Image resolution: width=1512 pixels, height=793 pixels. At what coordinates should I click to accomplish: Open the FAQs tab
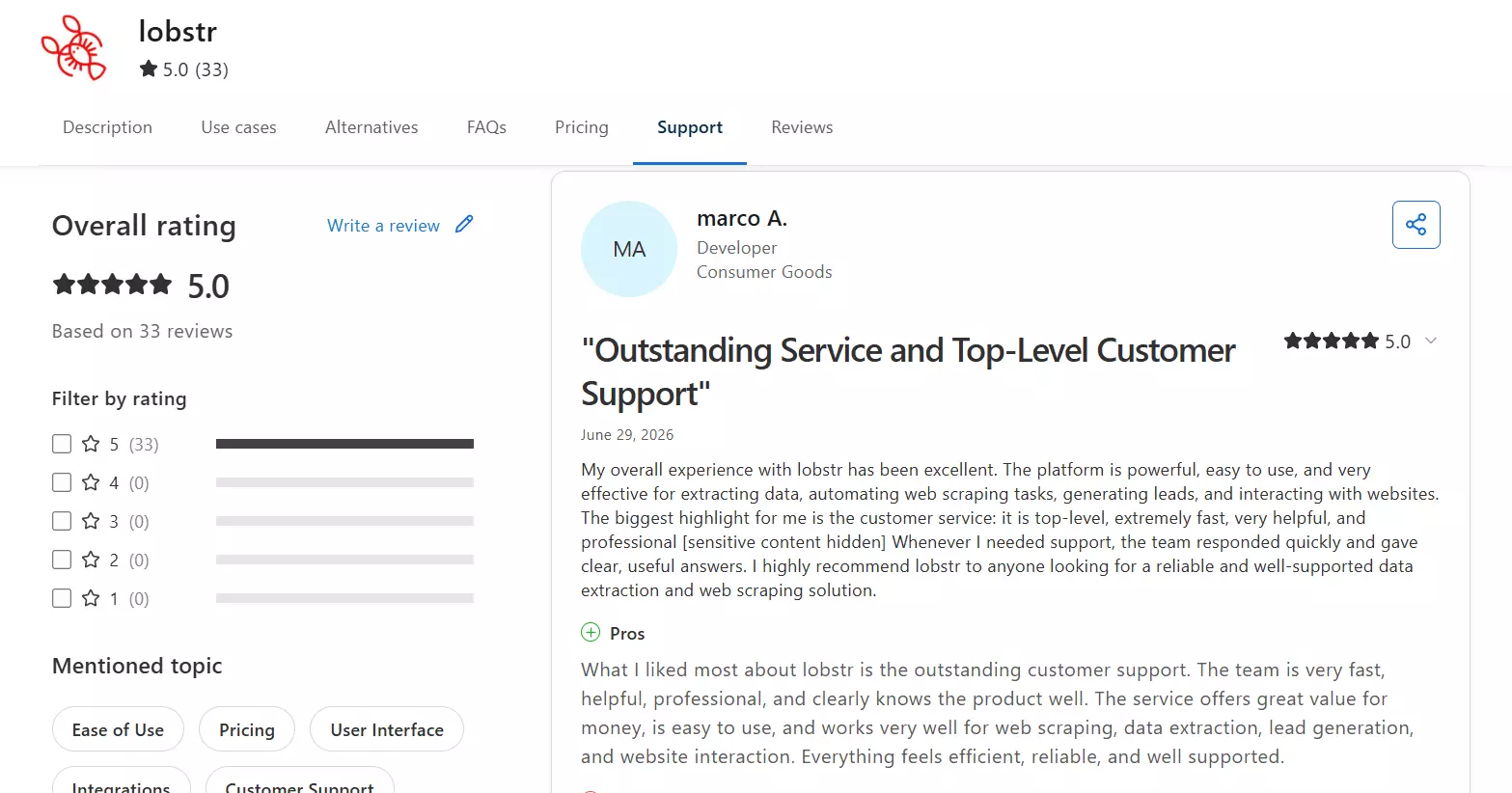[x=486, y=127]
